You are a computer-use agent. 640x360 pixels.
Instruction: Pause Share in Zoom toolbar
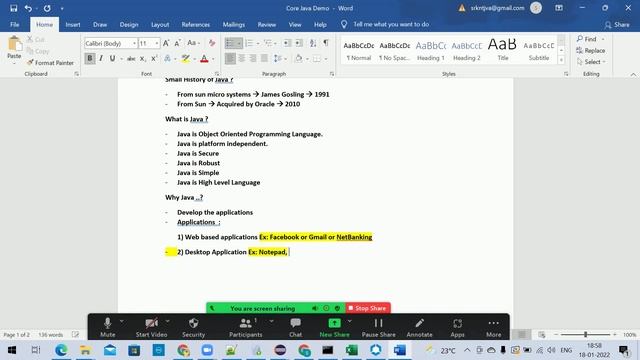click(378, 327)
